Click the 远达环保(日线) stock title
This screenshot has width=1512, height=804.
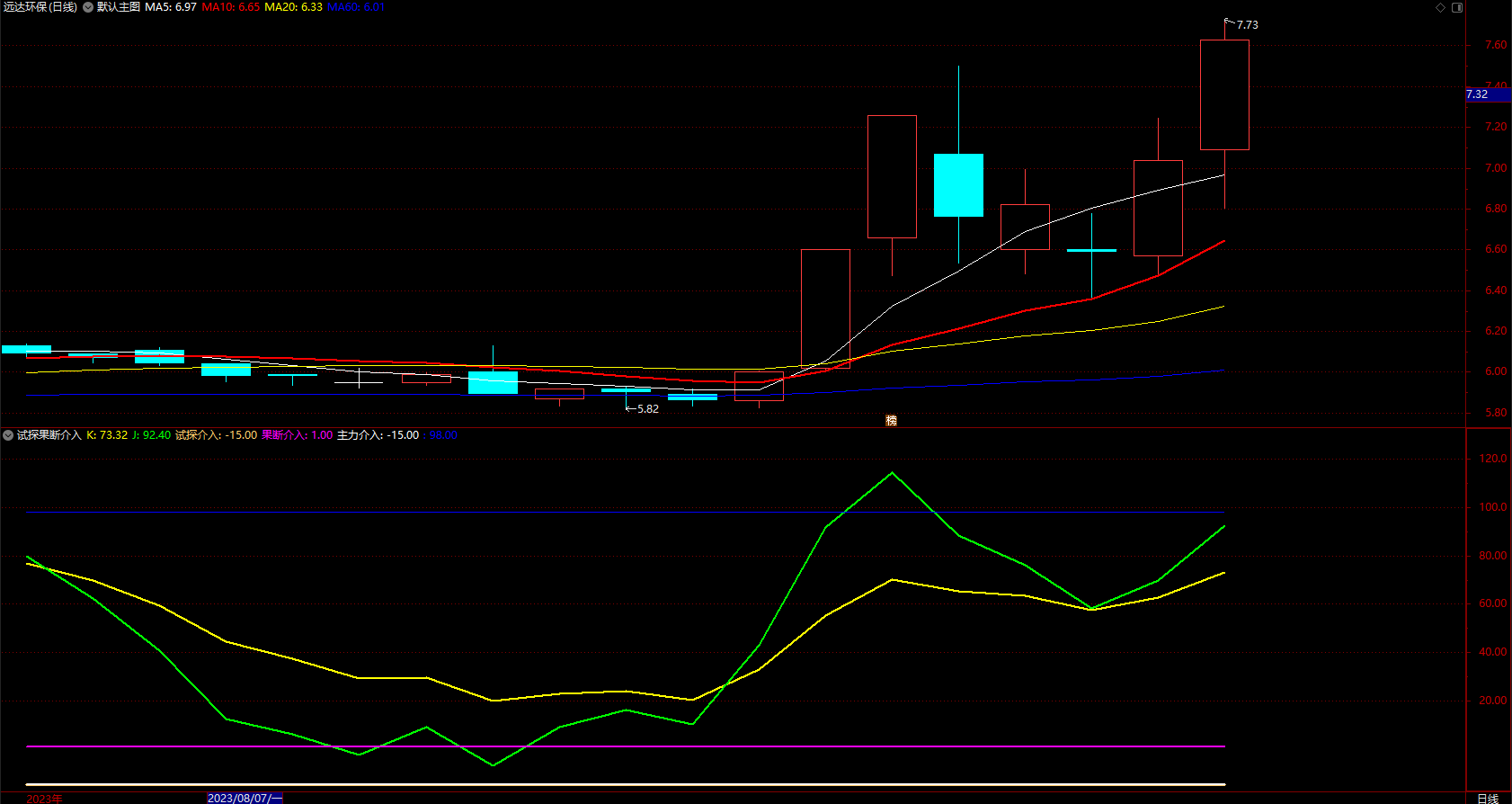click(40, 7)
